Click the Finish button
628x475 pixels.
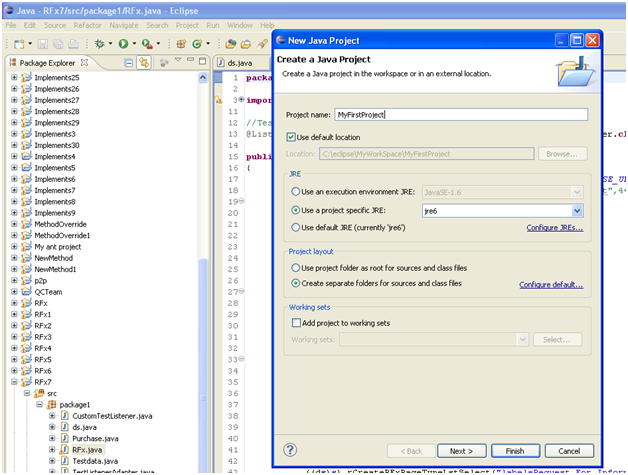[515, 451]
